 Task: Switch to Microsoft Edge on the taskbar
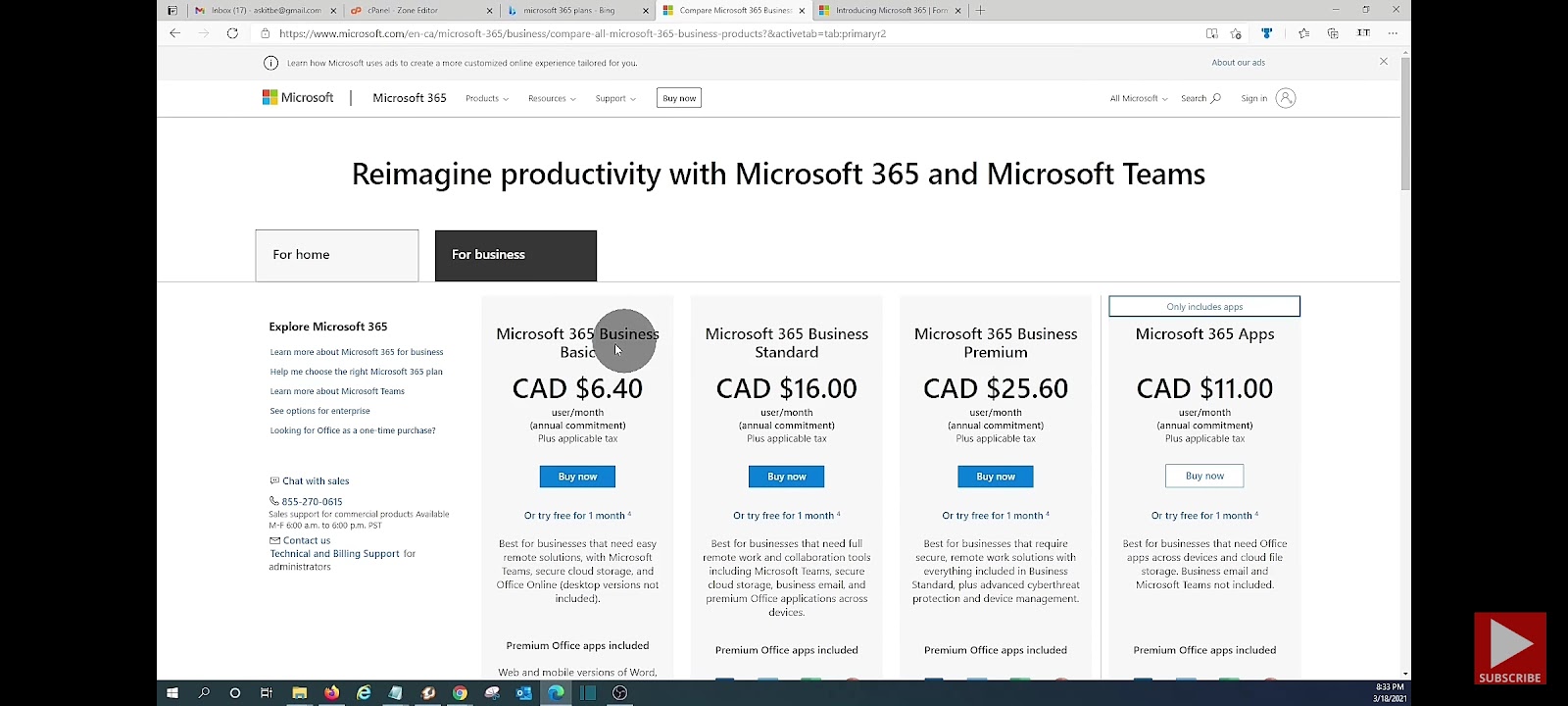[556, 693]
